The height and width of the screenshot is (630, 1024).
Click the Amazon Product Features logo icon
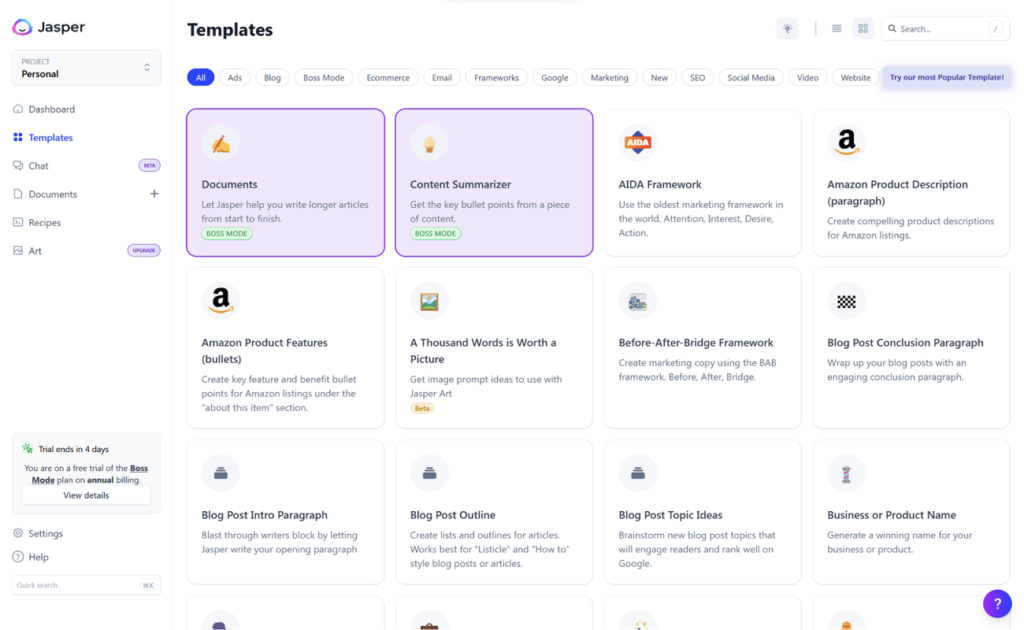(x=221, y=301)
